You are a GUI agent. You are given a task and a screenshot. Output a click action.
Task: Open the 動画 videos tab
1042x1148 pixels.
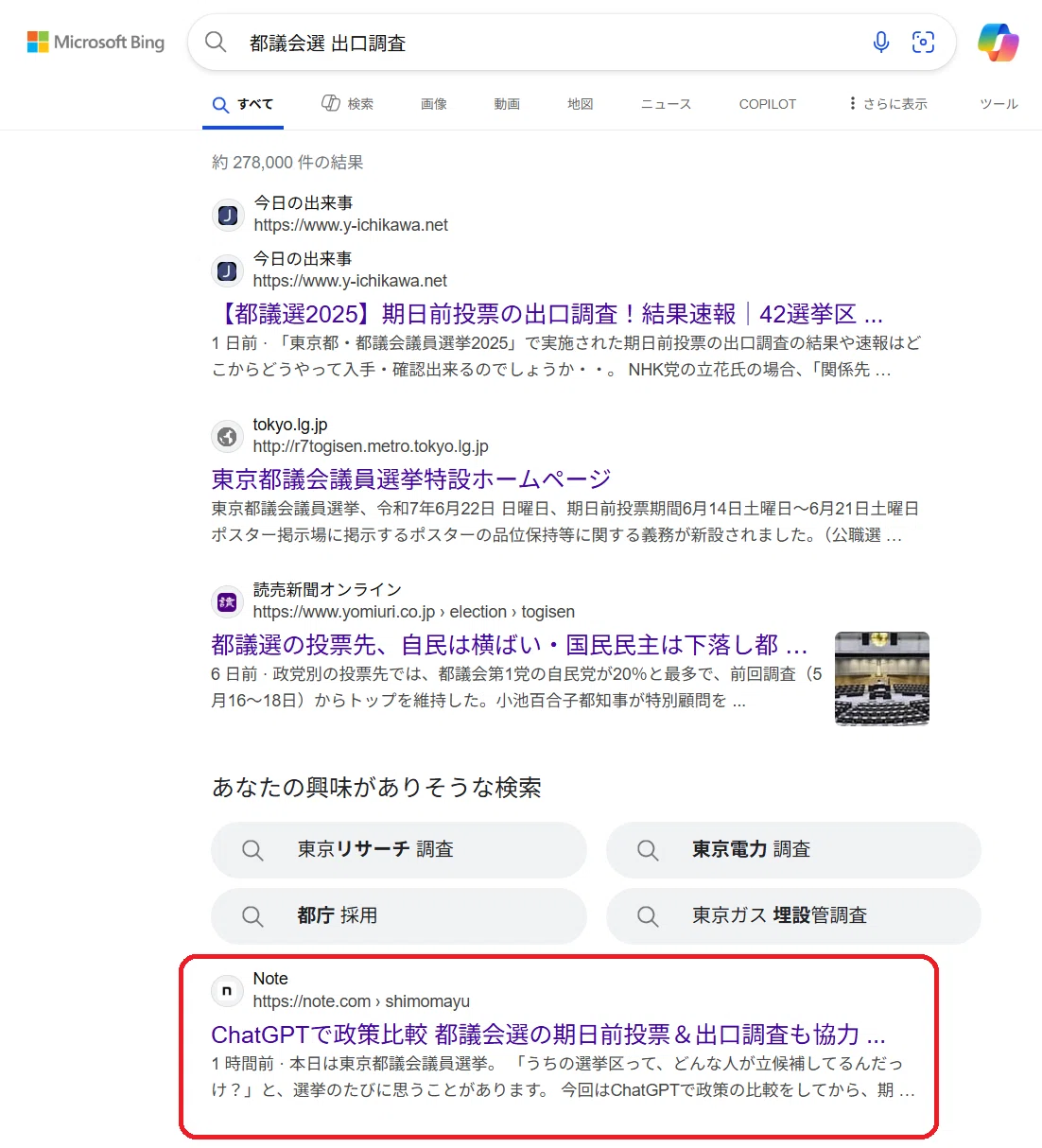pyautogui.click(x=507, y=104)
